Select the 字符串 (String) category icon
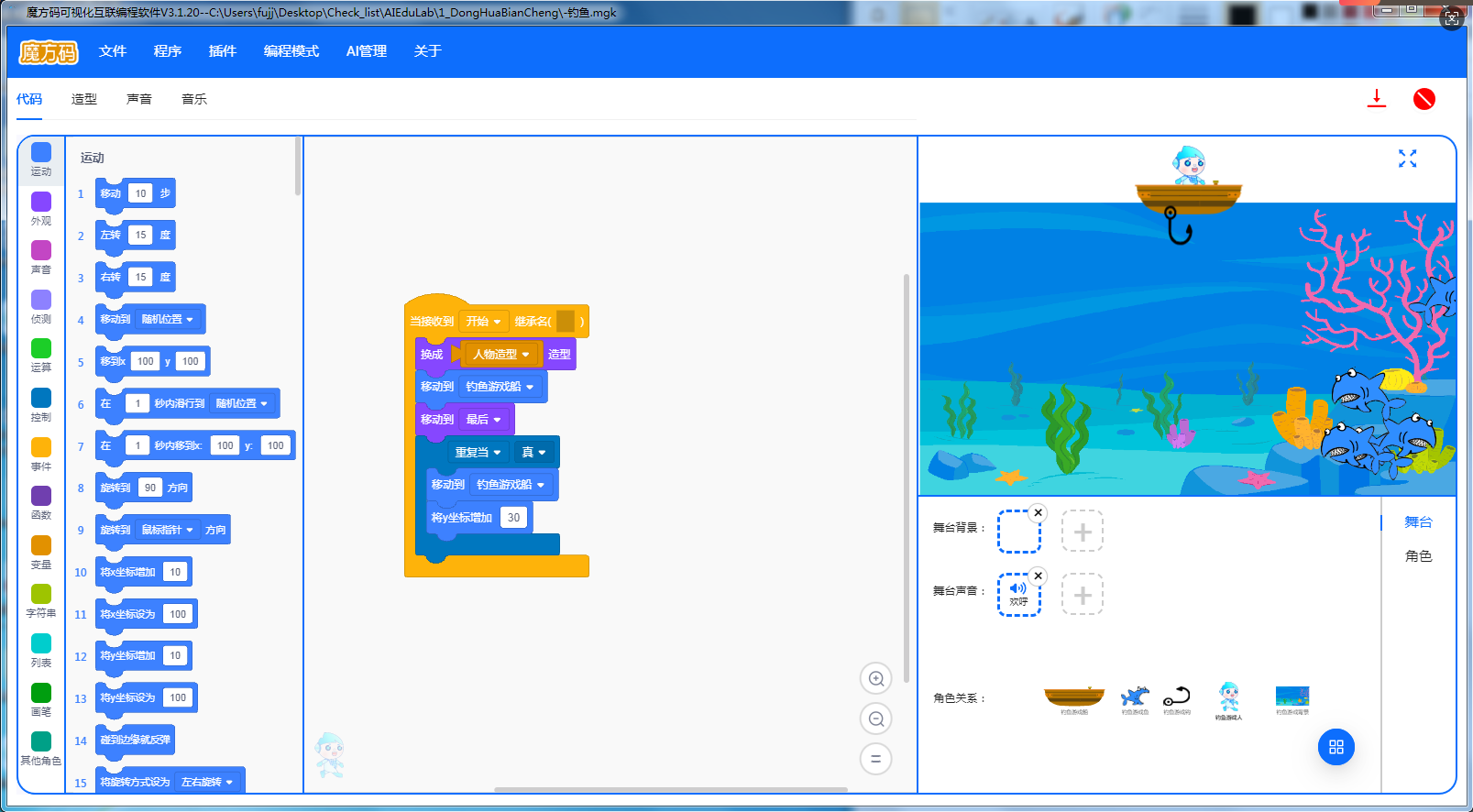This screenshot has width=1473, height=812. coord(41,594)
